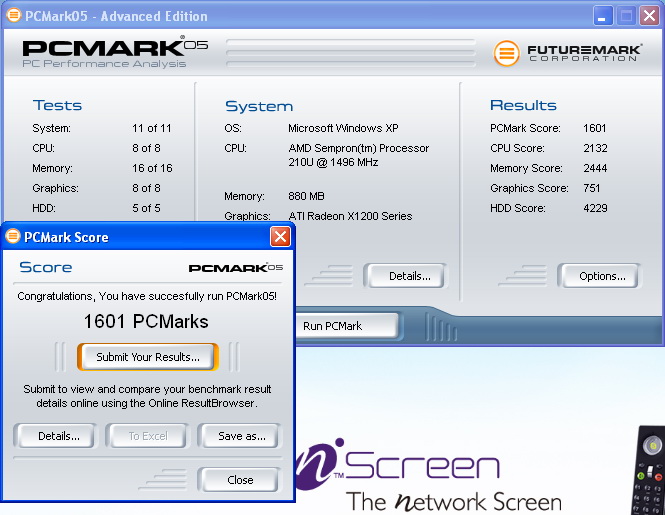The image size is (665, 515).
Task: Click the 'Congratulations' message text
Action: (147, 296)
